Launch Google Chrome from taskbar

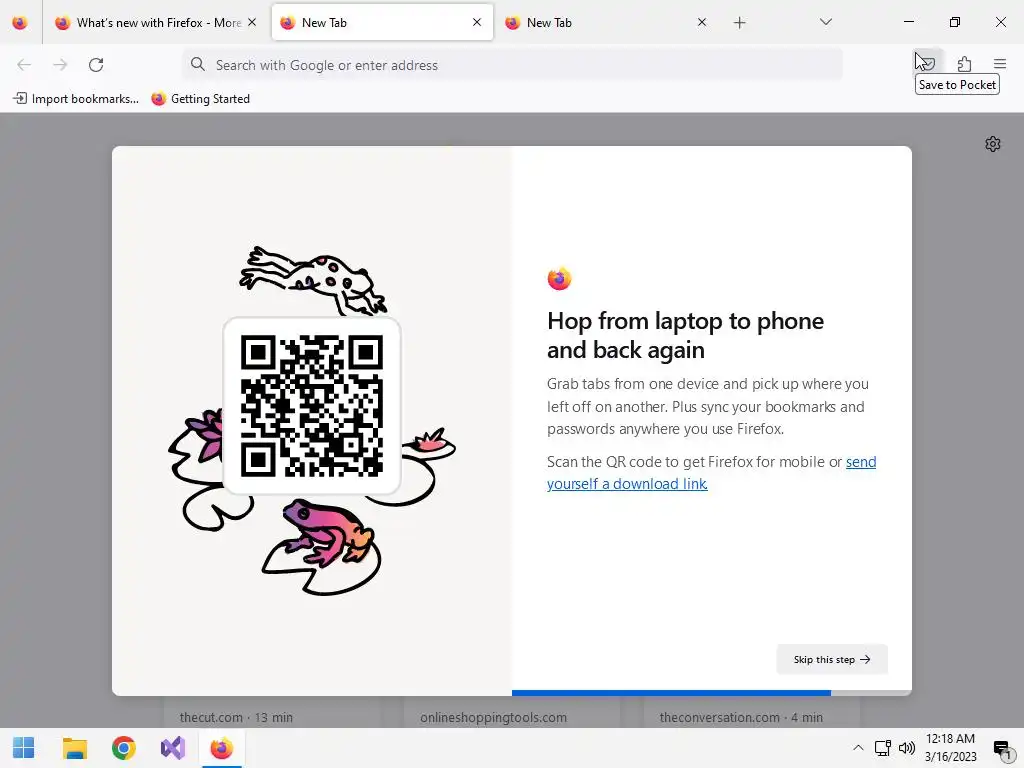(123, 748)
